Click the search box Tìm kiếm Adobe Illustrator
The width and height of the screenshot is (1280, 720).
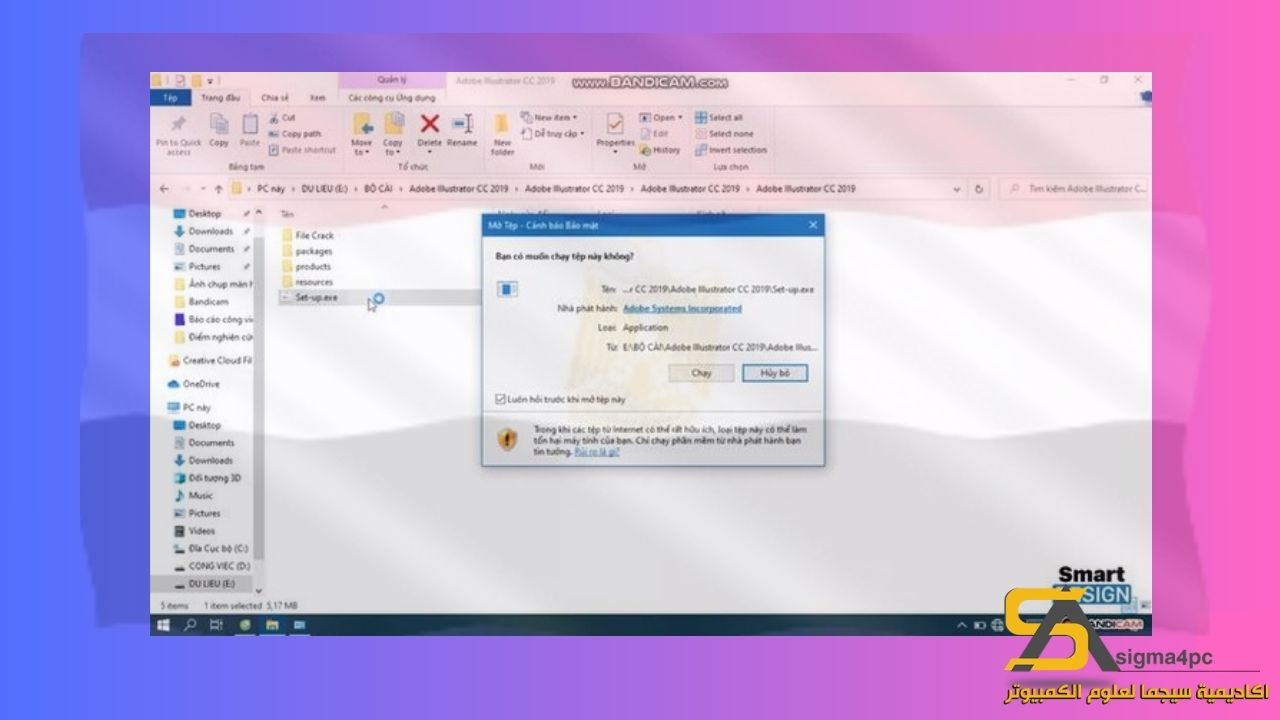(1076, 188)
